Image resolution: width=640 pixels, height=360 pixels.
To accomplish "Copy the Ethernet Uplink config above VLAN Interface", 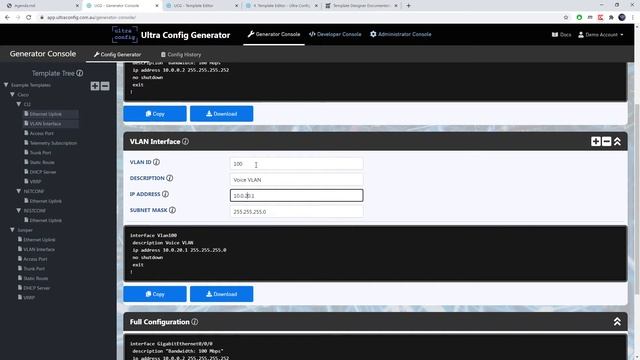I will [155, 113].
